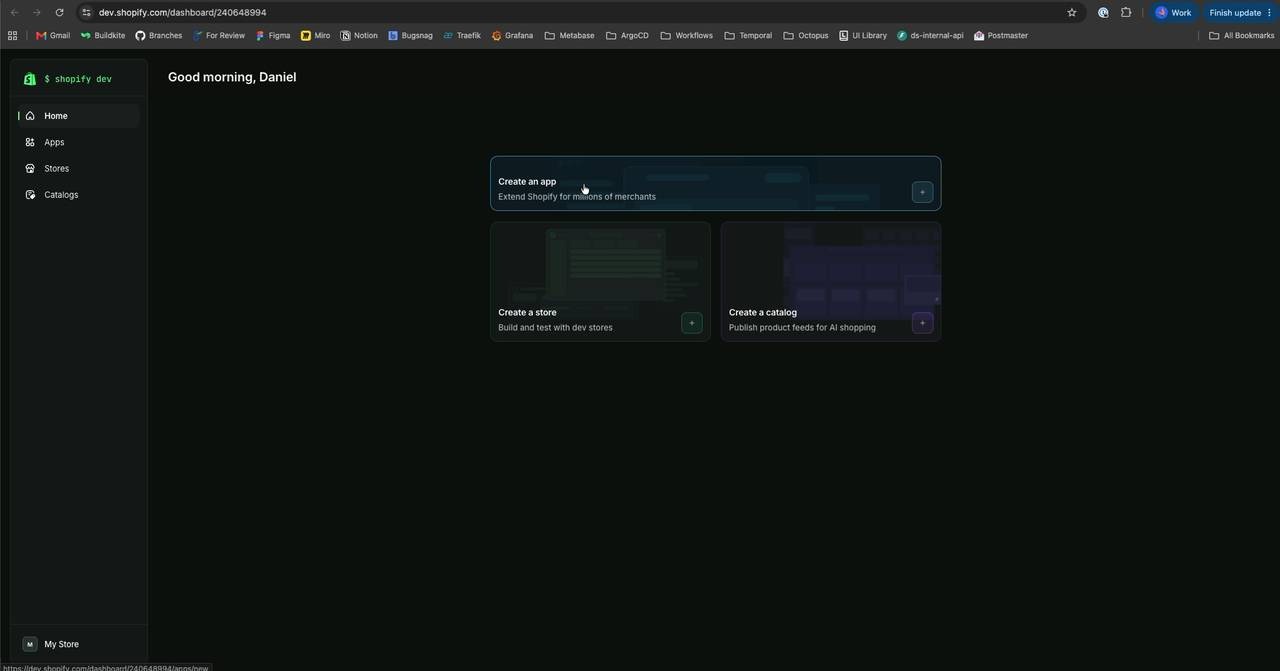Open the browser extensions puzzle icon

click(1126, 13)
